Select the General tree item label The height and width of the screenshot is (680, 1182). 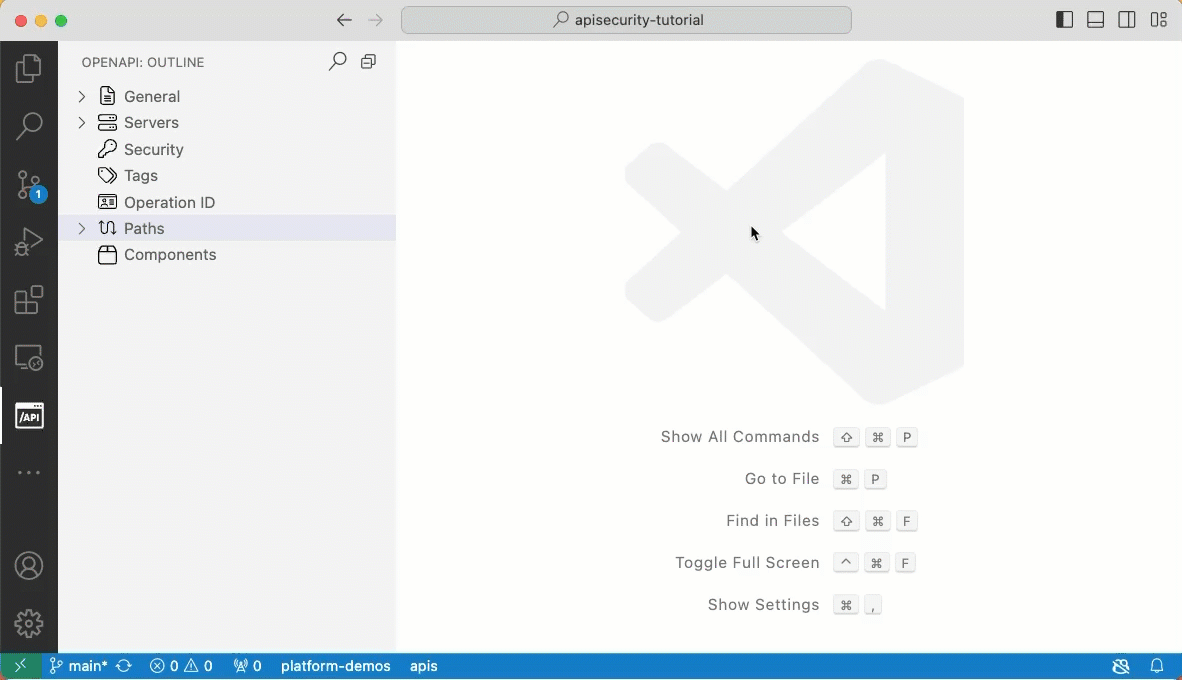(152, 96)
